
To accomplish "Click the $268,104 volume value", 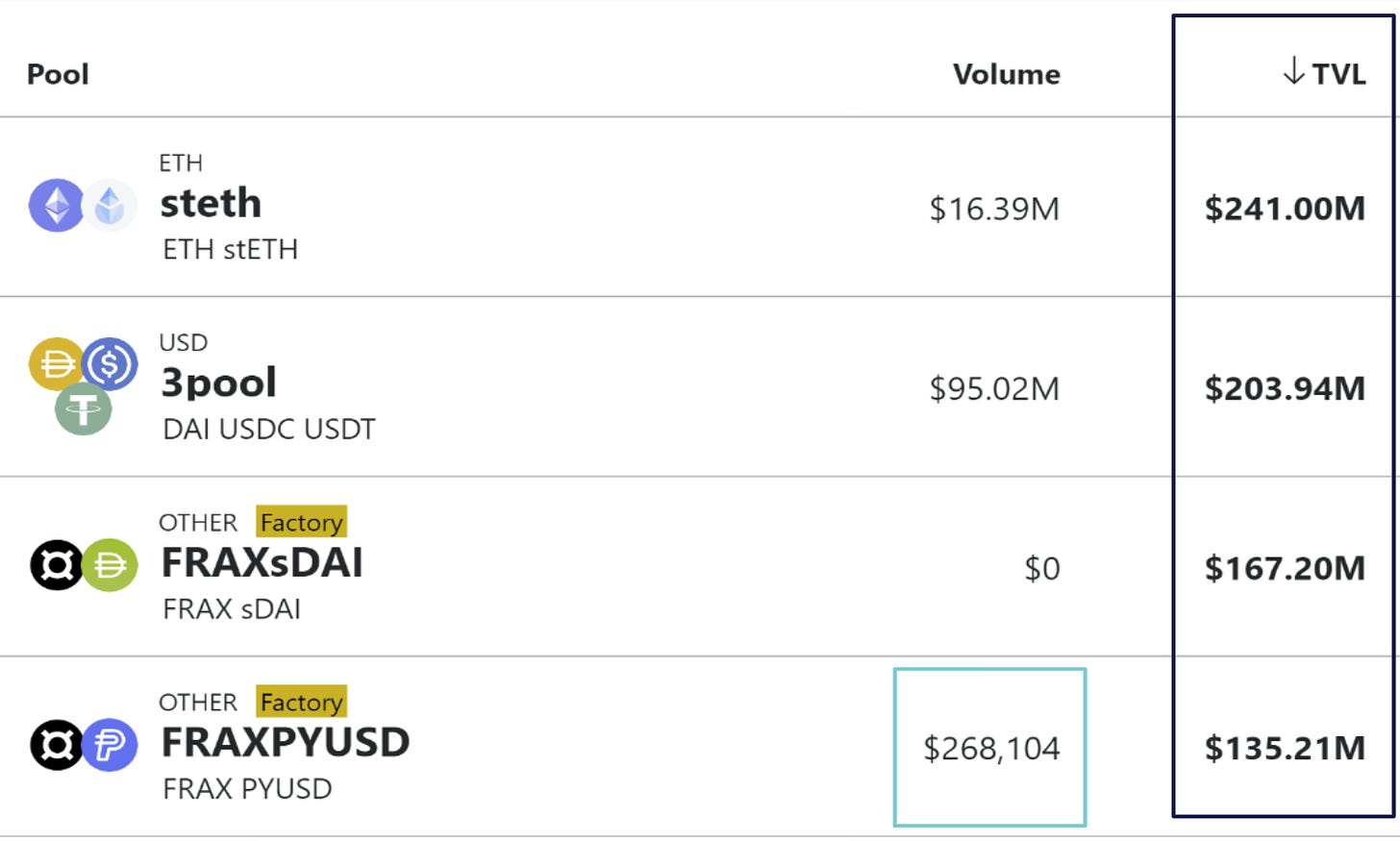I will (991, 748).
